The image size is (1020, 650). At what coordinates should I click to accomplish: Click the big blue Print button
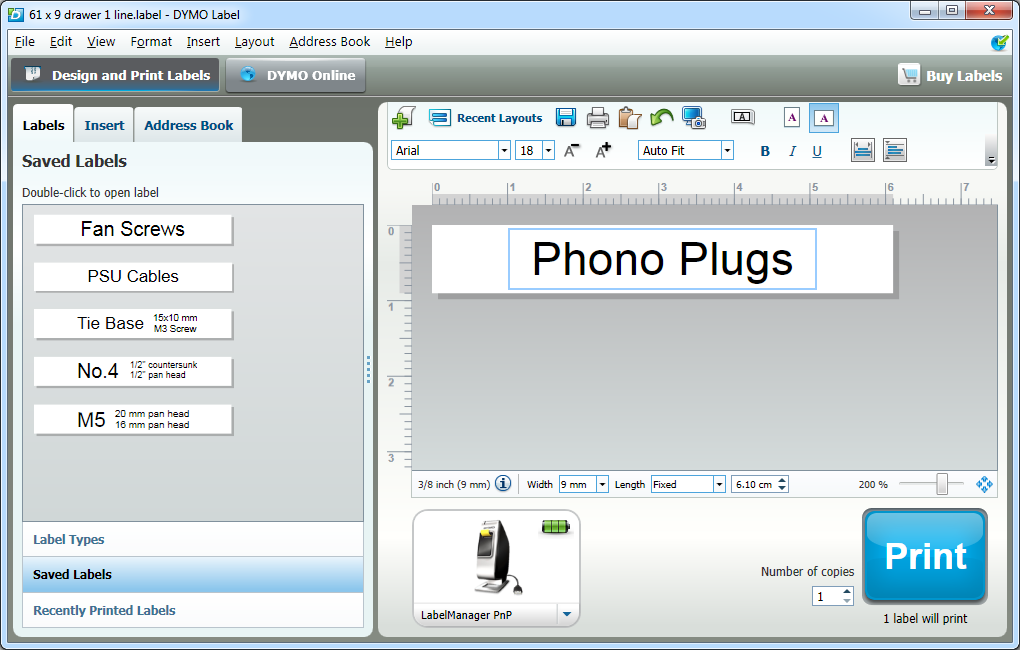coord(924,556)
